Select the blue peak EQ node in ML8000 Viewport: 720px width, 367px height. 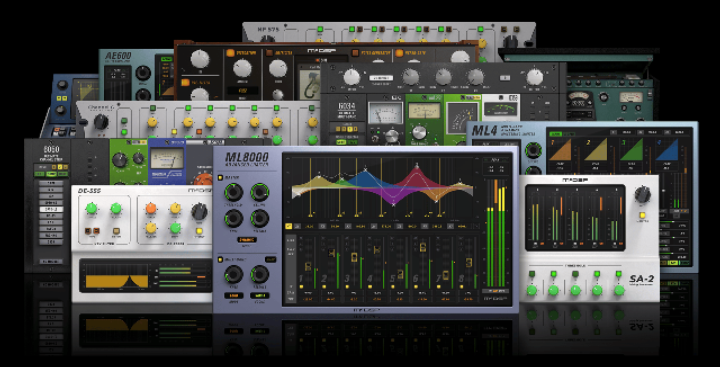pyautogui.click(x=366, y=169)
